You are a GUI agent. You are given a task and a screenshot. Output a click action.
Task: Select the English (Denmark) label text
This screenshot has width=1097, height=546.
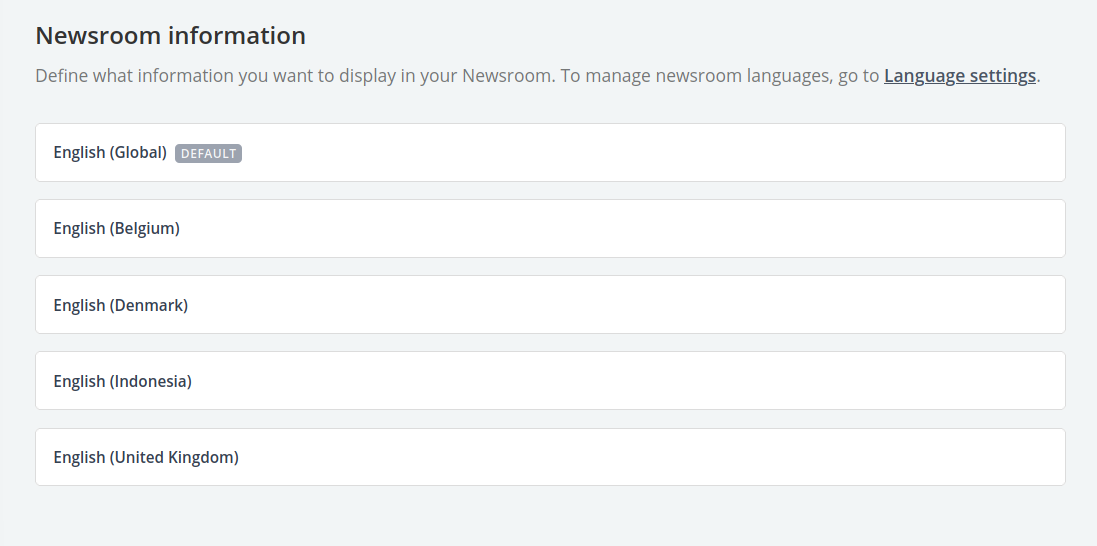pyautogui.click(x=120, y=305)
